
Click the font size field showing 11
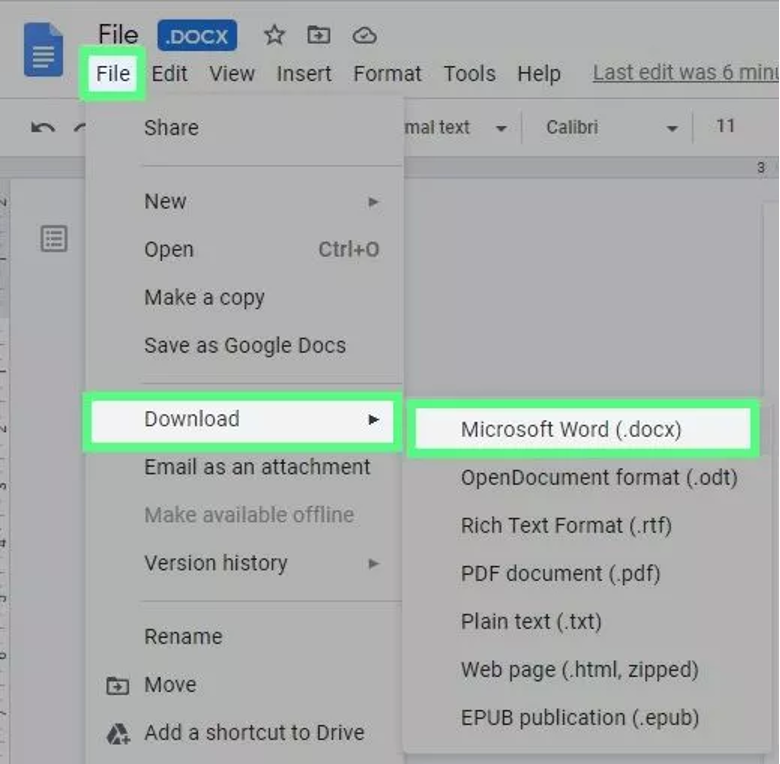click(x=725, y=126)
